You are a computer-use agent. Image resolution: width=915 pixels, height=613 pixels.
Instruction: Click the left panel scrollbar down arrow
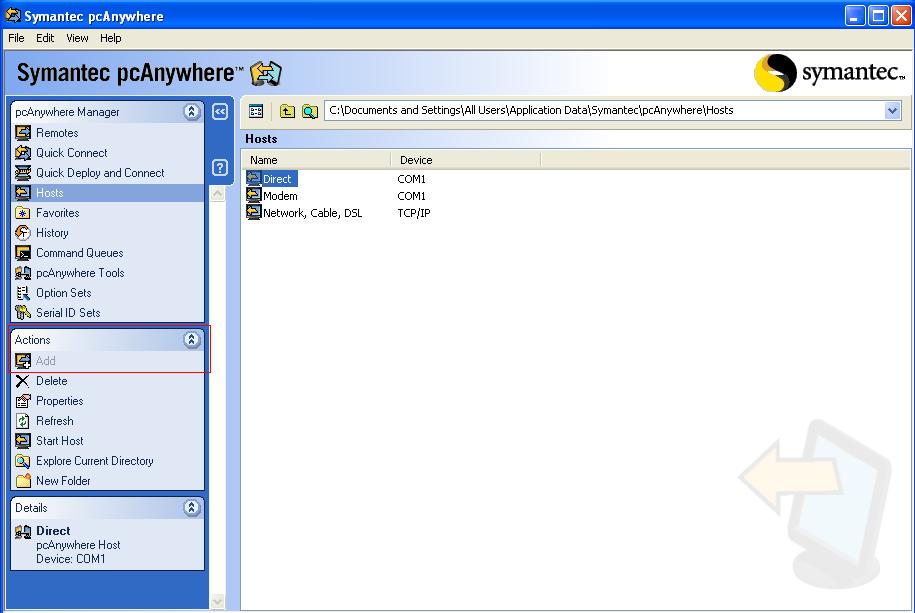(x=217, y=601)
